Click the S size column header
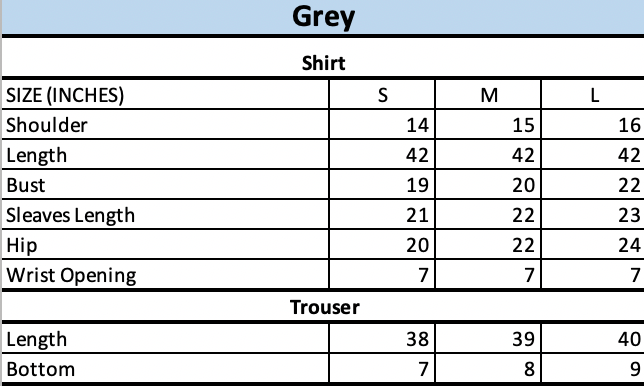 [x=382, y=95]
